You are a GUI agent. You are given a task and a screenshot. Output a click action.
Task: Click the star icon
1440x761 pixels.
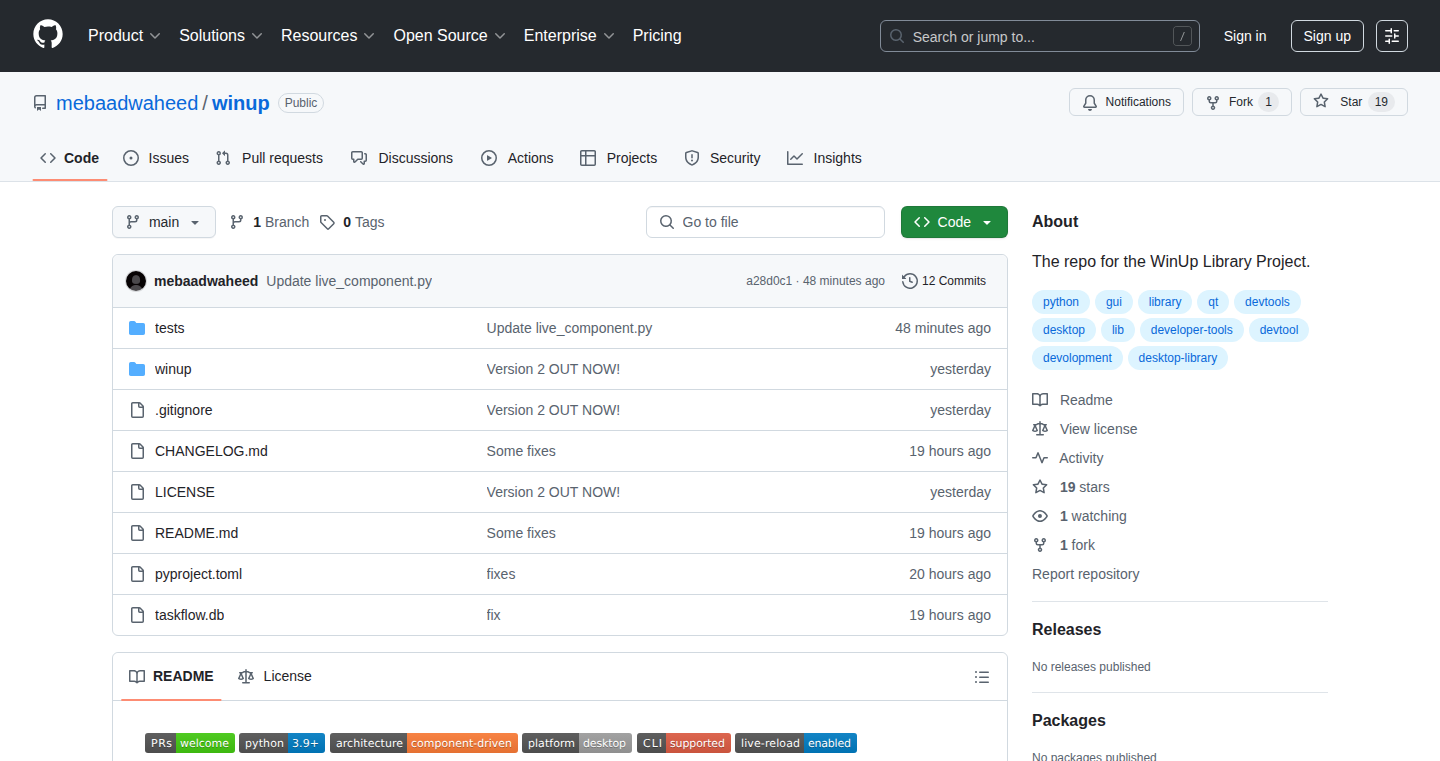(x=1321, y=102)
